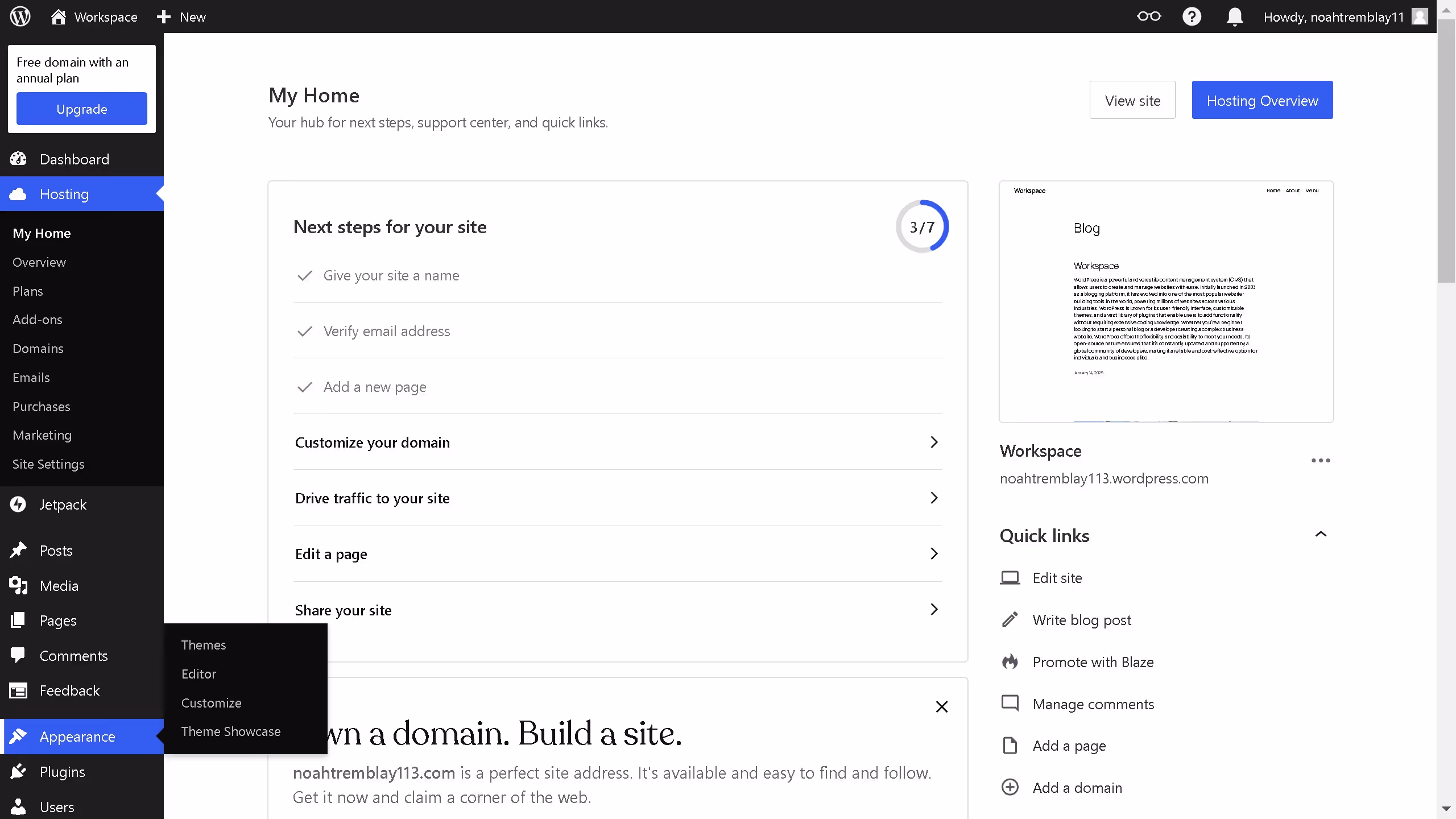Select the Jetpack icon in the sidebar
The width and height of the screenshot is (1456, 819).
click(x=18, y=504)
